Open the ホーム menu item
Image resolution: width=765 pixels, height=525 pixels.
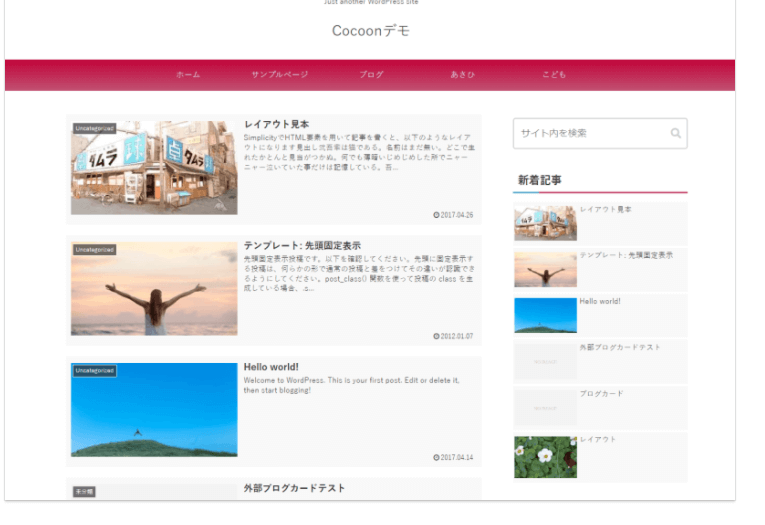tap(188, 75)
